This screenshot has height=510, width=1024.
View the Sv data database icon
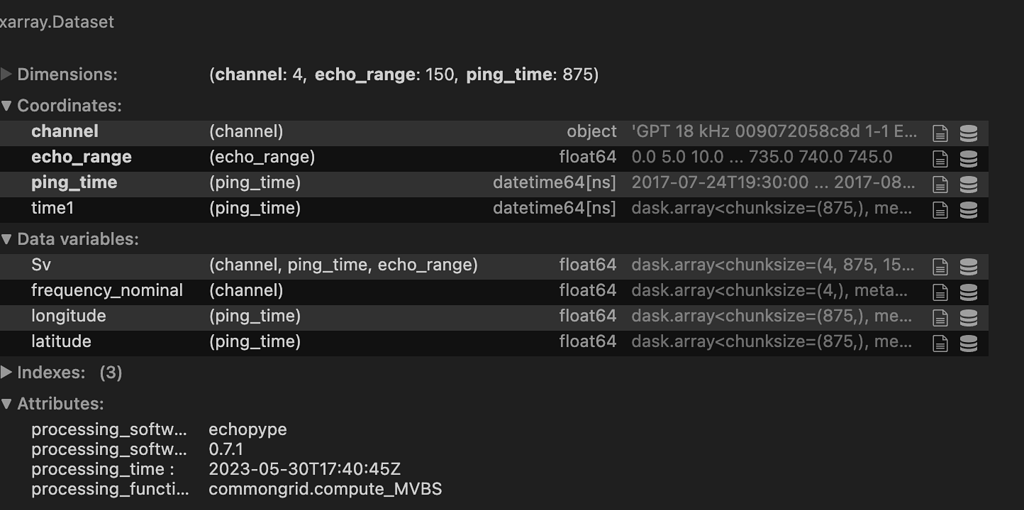(968, 266)
